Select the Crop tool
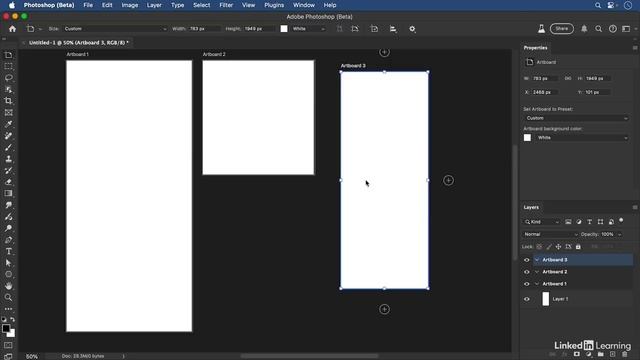The height and width of the screenshot is (360, 640). (8, 101)
